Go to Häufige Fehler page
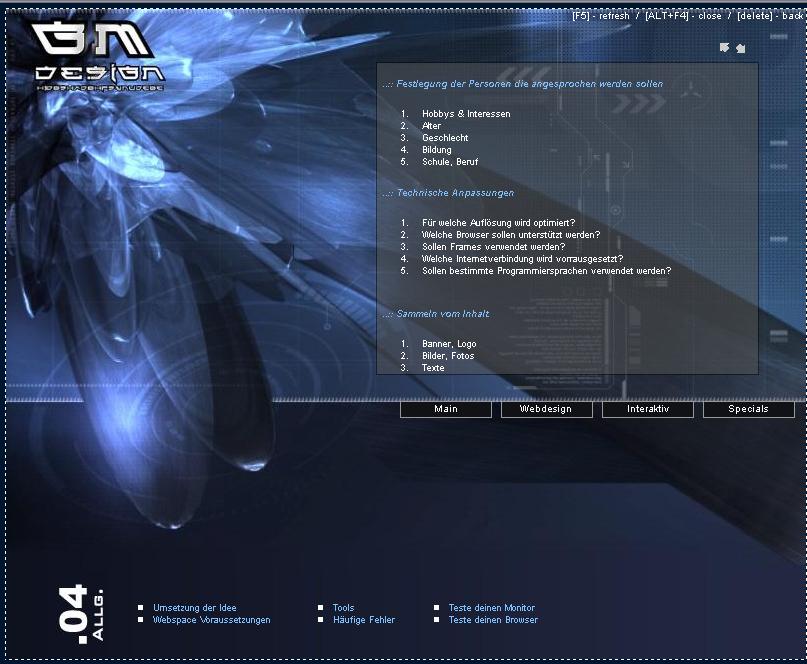807x664 pixels. coord(364,620)
